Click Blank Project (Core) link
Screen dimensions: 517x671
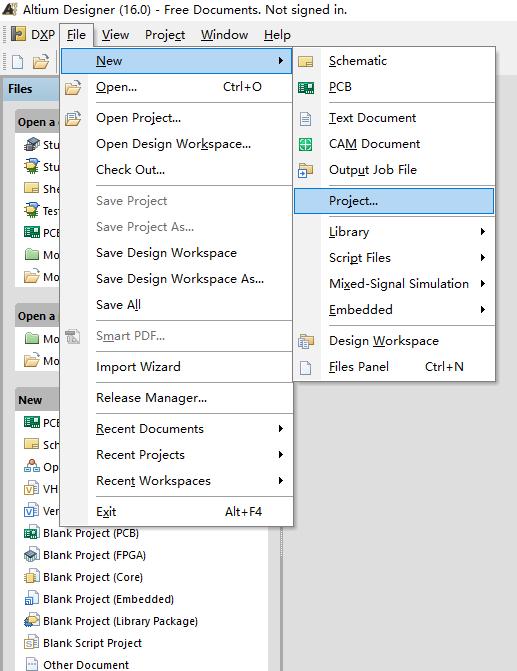click(x=93, y=577)
